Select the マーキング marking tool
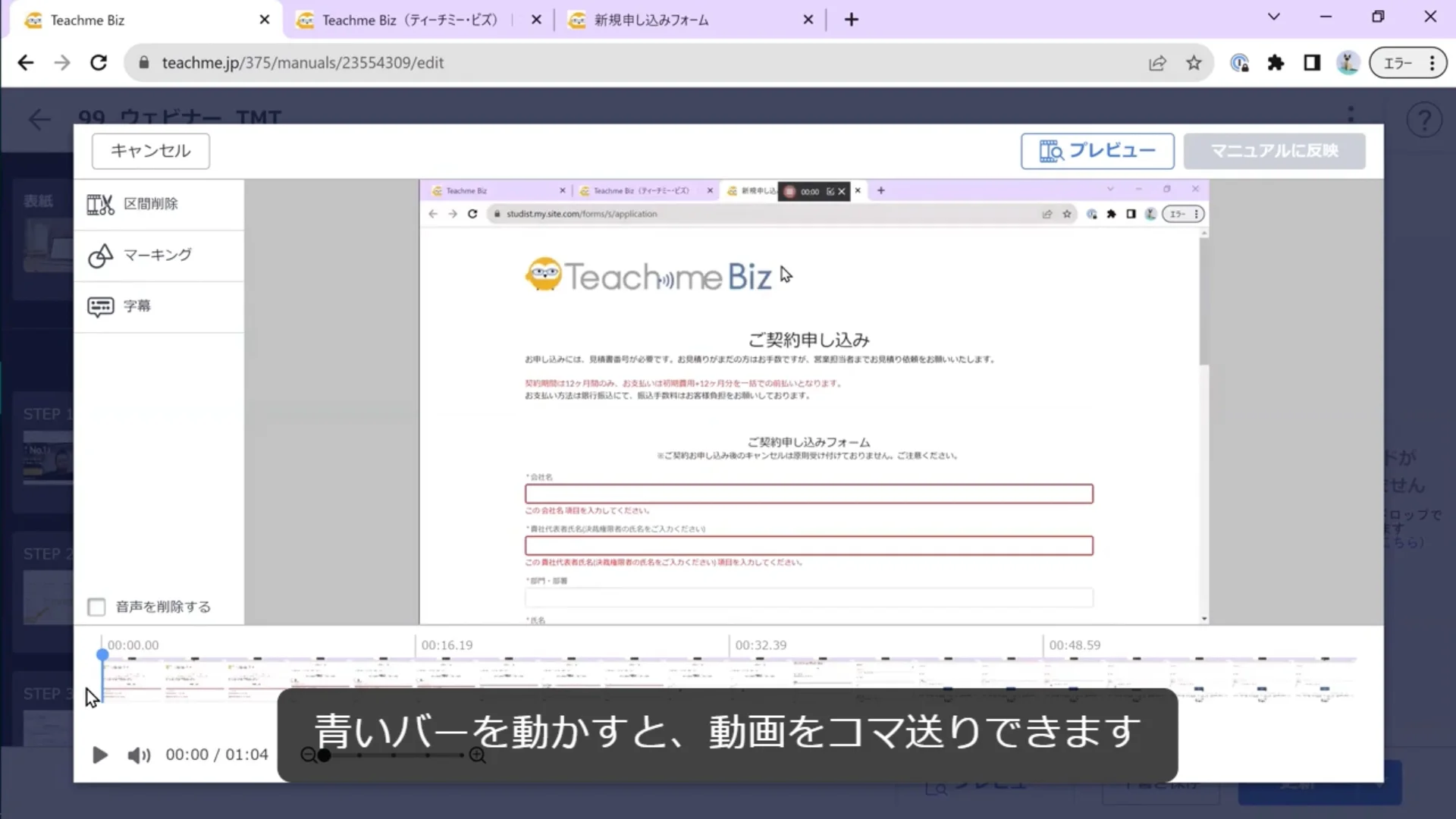 pos(159,256)
